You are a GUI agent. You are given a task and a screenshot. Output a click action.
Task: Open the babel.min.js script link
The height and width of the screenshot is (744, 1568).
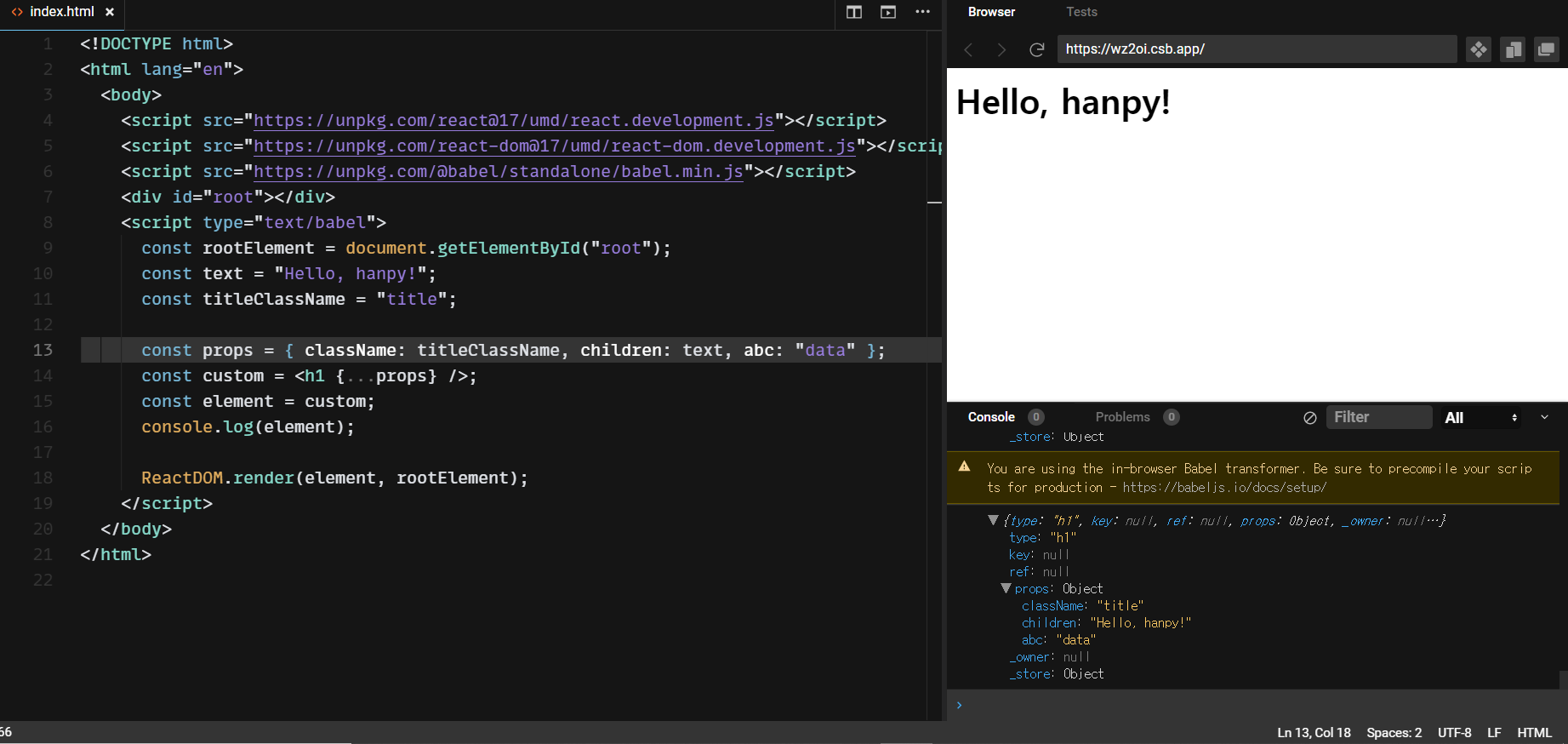click(499, 172)
